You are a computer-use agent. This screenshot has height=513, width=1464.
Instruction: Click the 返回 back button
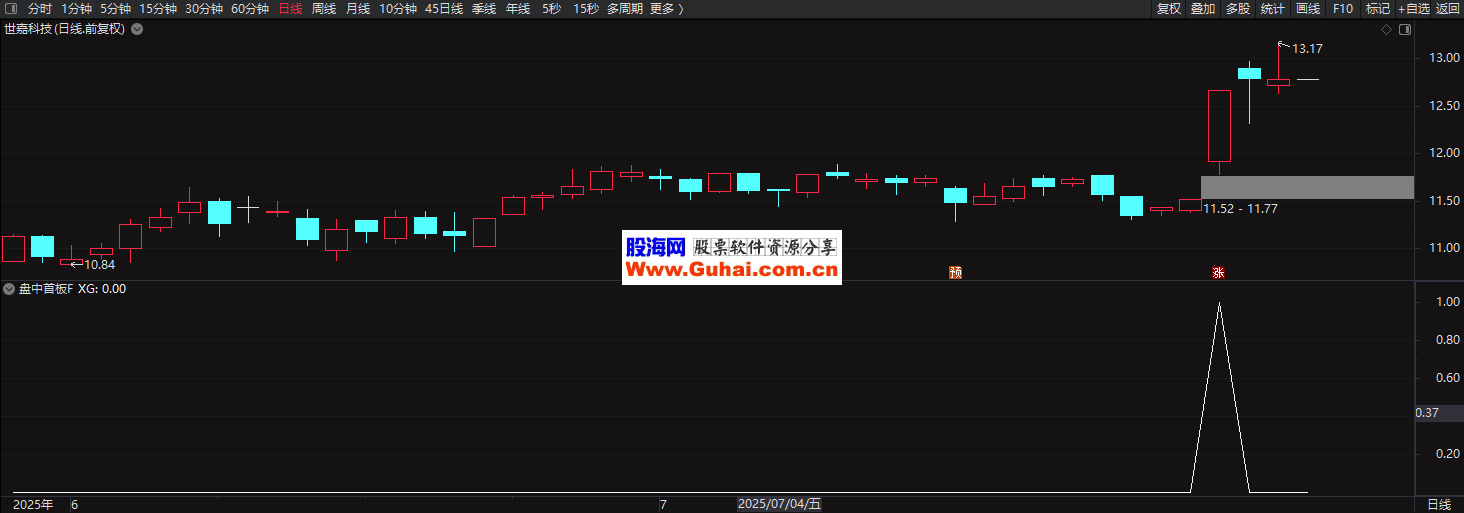tap(1448, 9)
